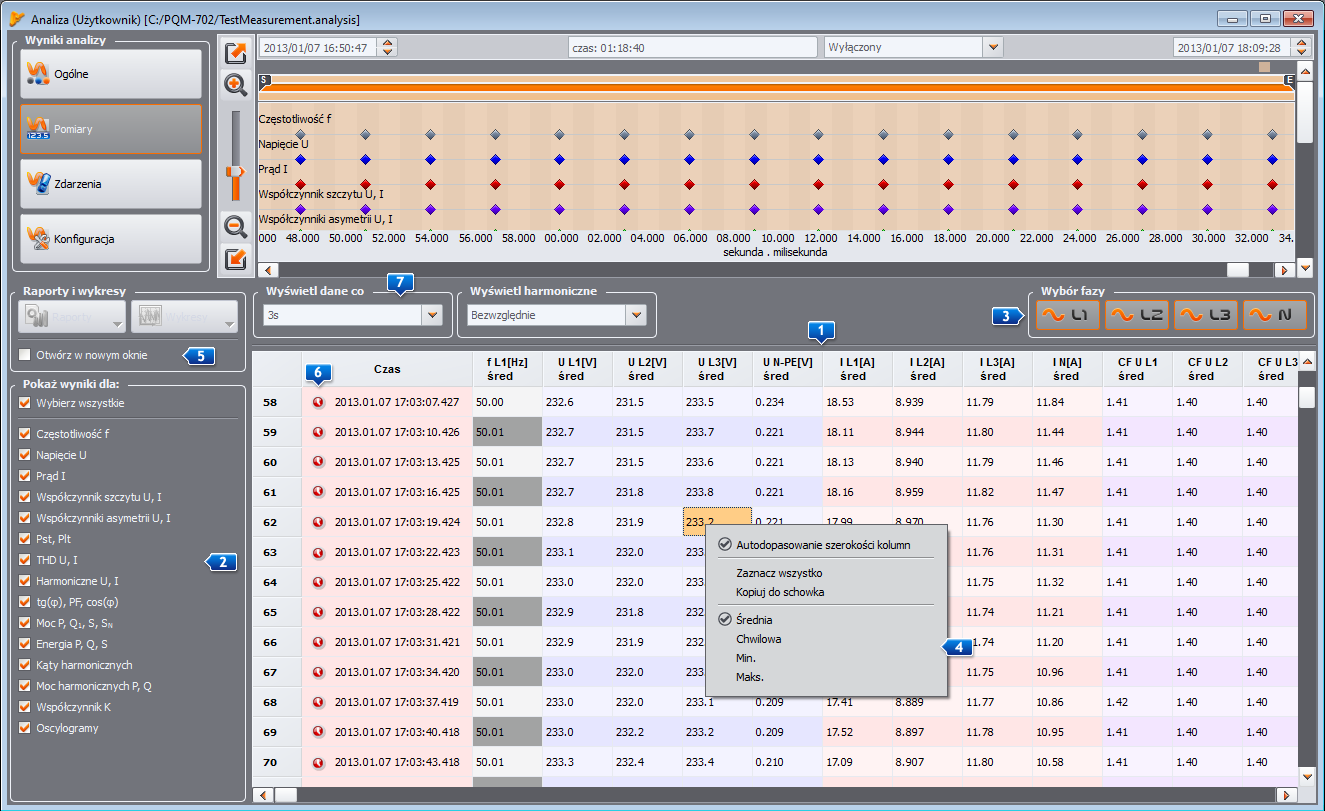Toggle 'Współczynnik szczytu U, I' checkbox
The height and width of the screenshot is (811, 1325).
tap(26, 497)
